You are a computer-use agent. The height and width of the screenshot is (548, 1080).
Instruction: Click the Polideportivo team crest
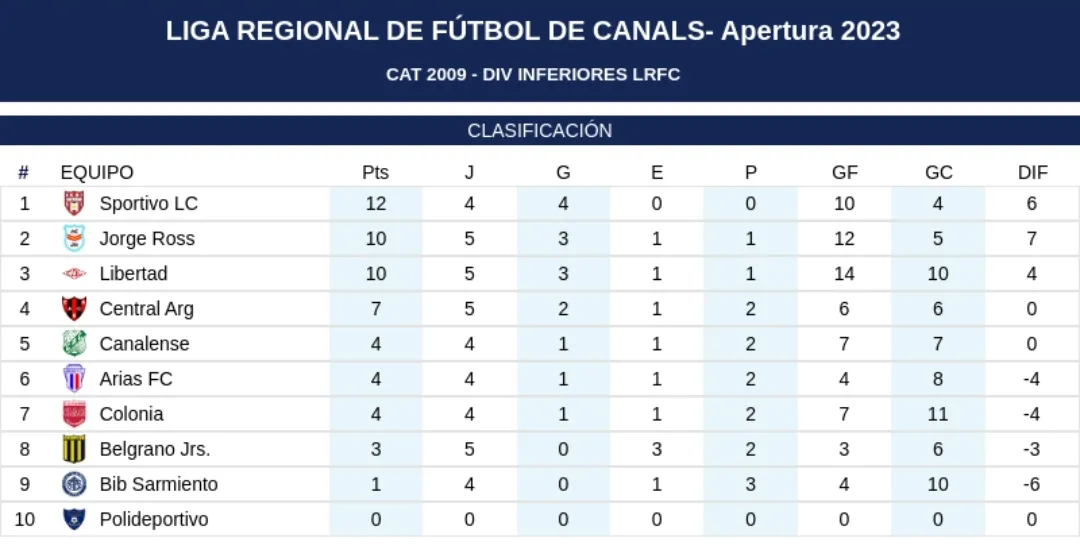point(74,520)
